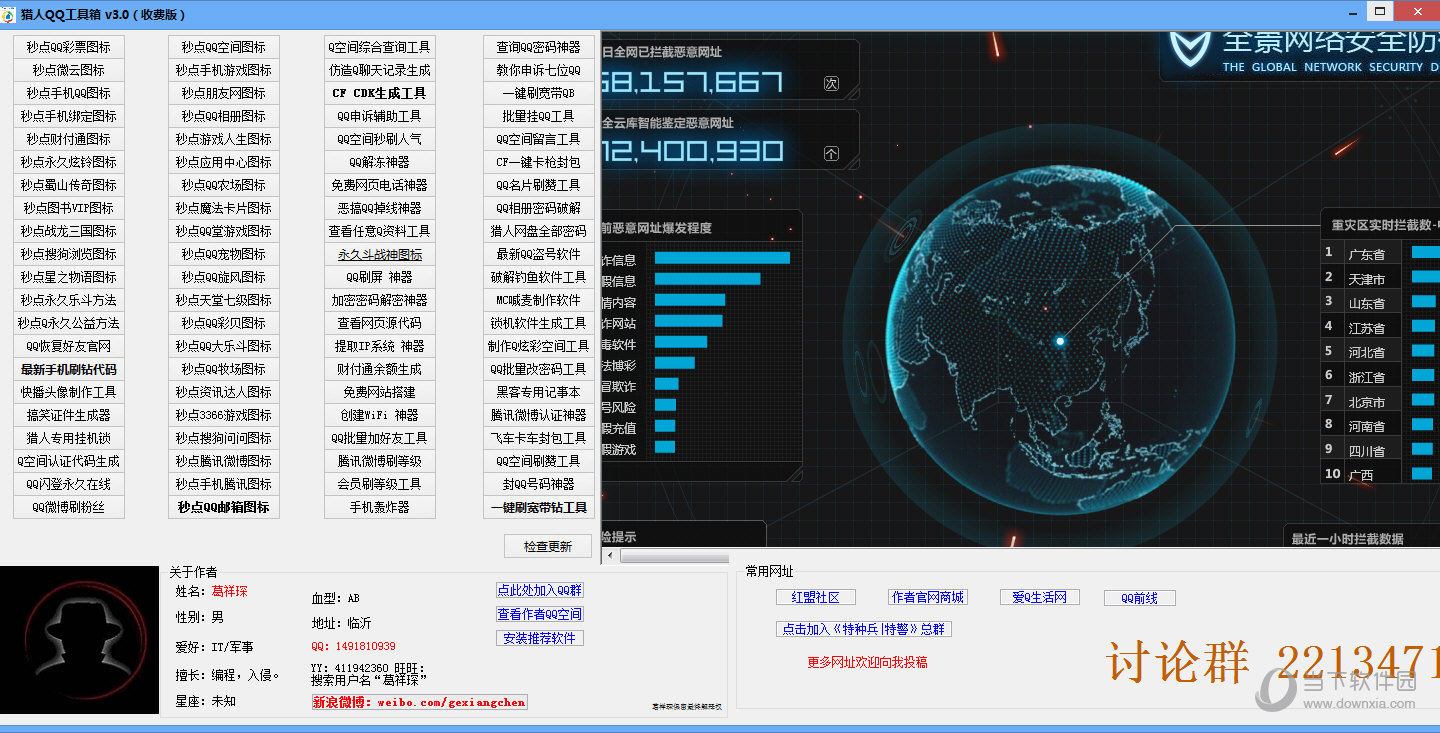Start the 免费网站搭建 tool
This screenshot has height=733, width=1440.
[380, 392]
